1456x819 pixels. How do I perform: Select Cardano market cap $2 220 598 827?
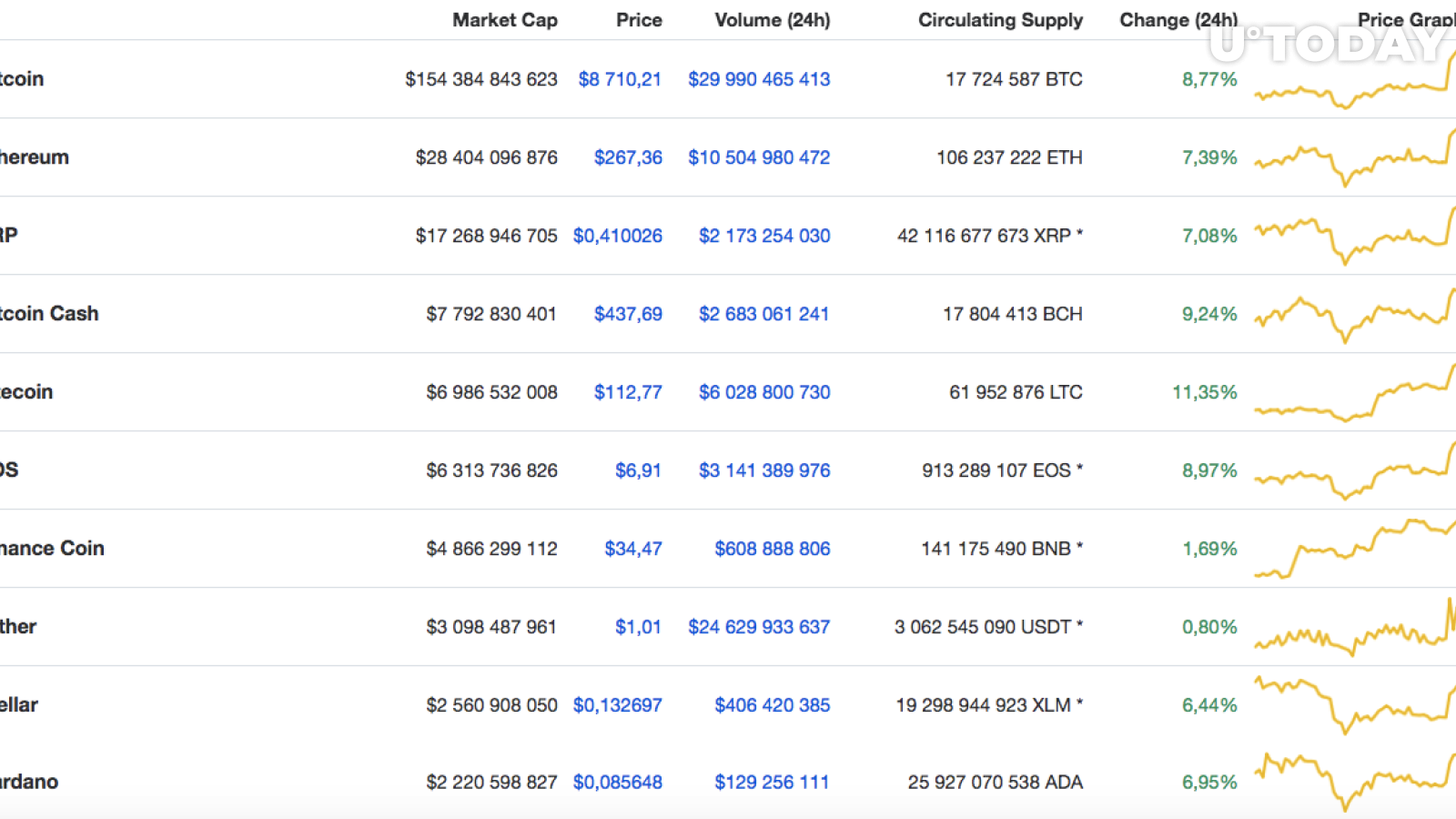[491, 783]
